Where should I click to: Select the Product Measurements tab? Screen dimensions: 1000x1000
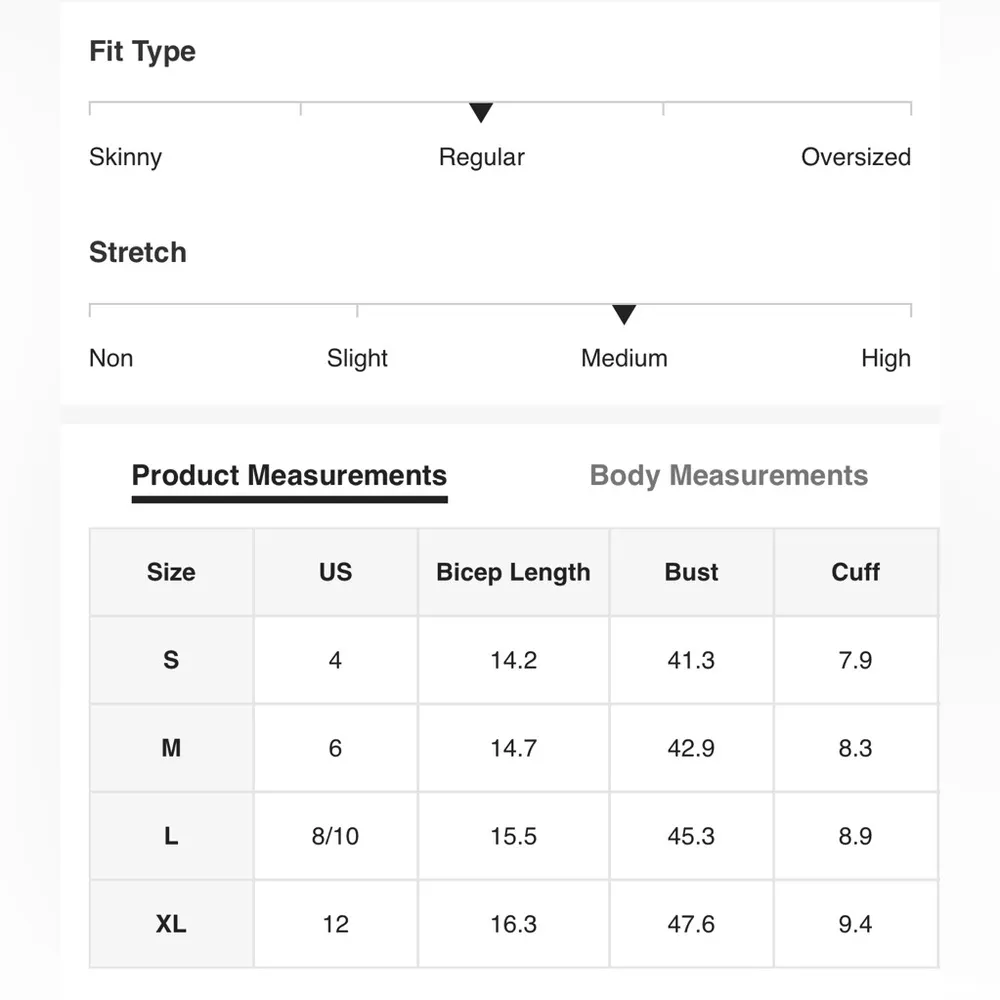289,475
